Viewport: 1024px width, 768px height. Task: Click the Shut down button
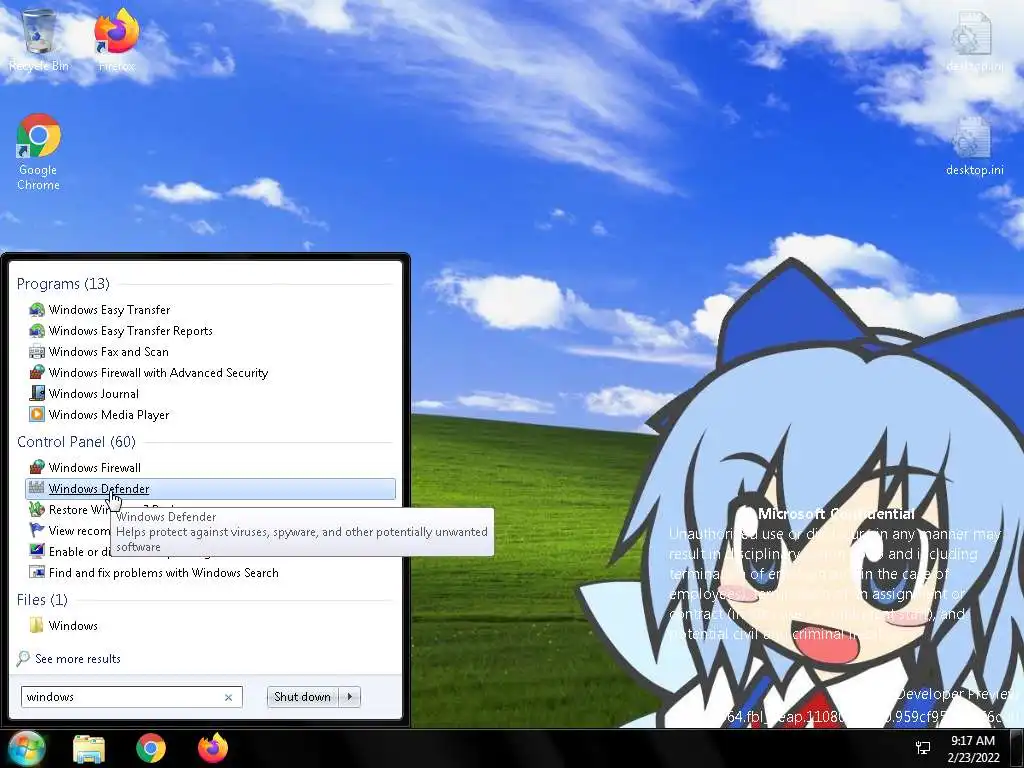point(302,697)
